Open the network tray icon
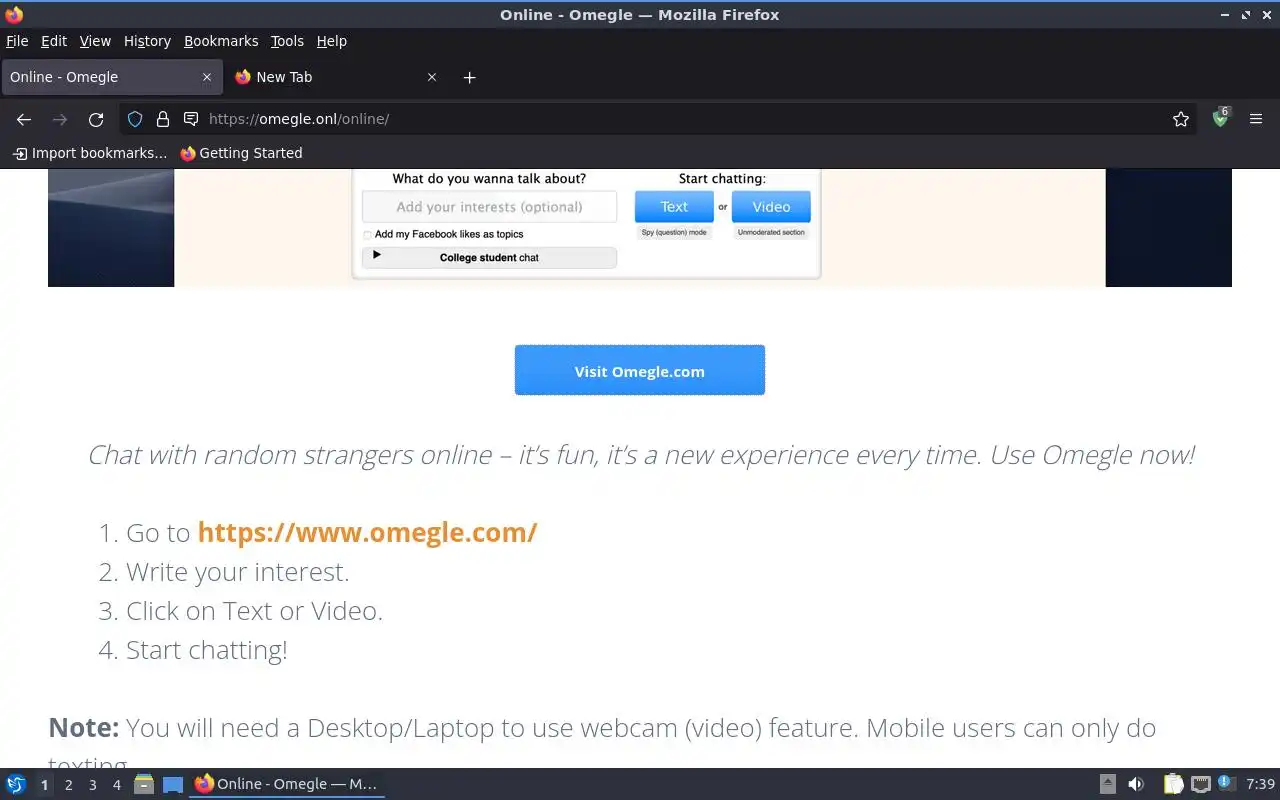Image resolution: width=1280 pixels, height=800 pixels. (1201, 784)
